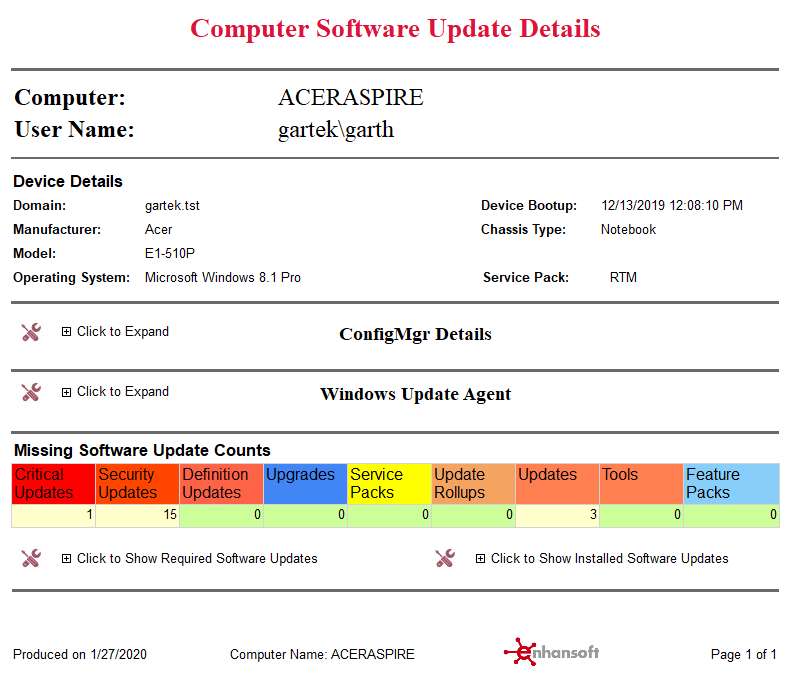
Task: Select the Update Rollups header cell
Action: pos(473,484)
